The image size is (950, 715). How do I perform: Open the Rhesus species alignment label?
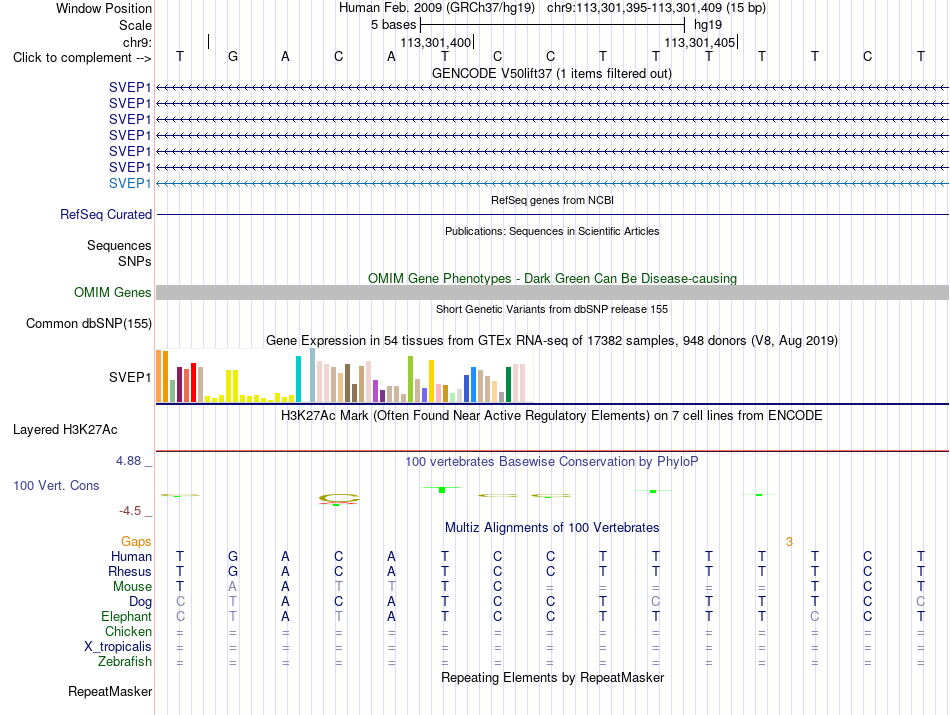coord(130,571)
